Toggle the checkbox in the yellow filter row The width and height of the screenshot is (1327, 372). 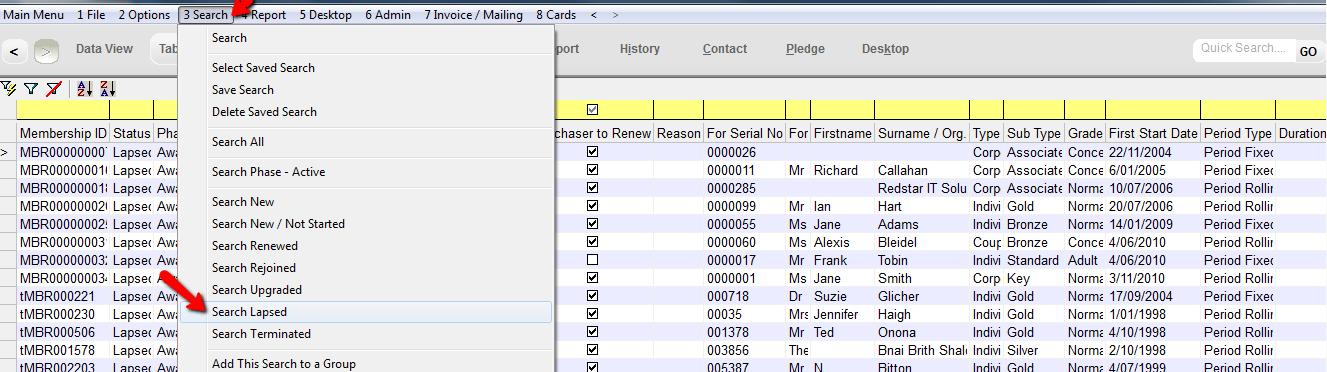pos(593,109)
